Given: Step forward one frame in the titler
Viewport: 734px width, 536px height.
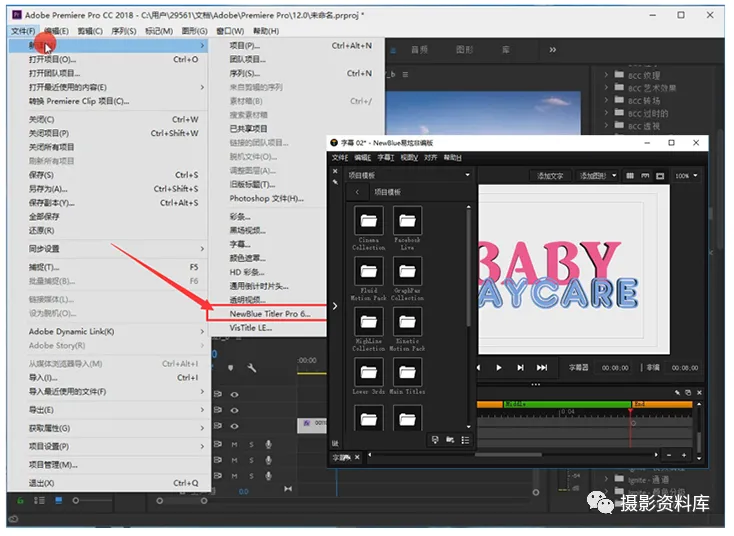Looking at the screenshot, I should [520, 368].
